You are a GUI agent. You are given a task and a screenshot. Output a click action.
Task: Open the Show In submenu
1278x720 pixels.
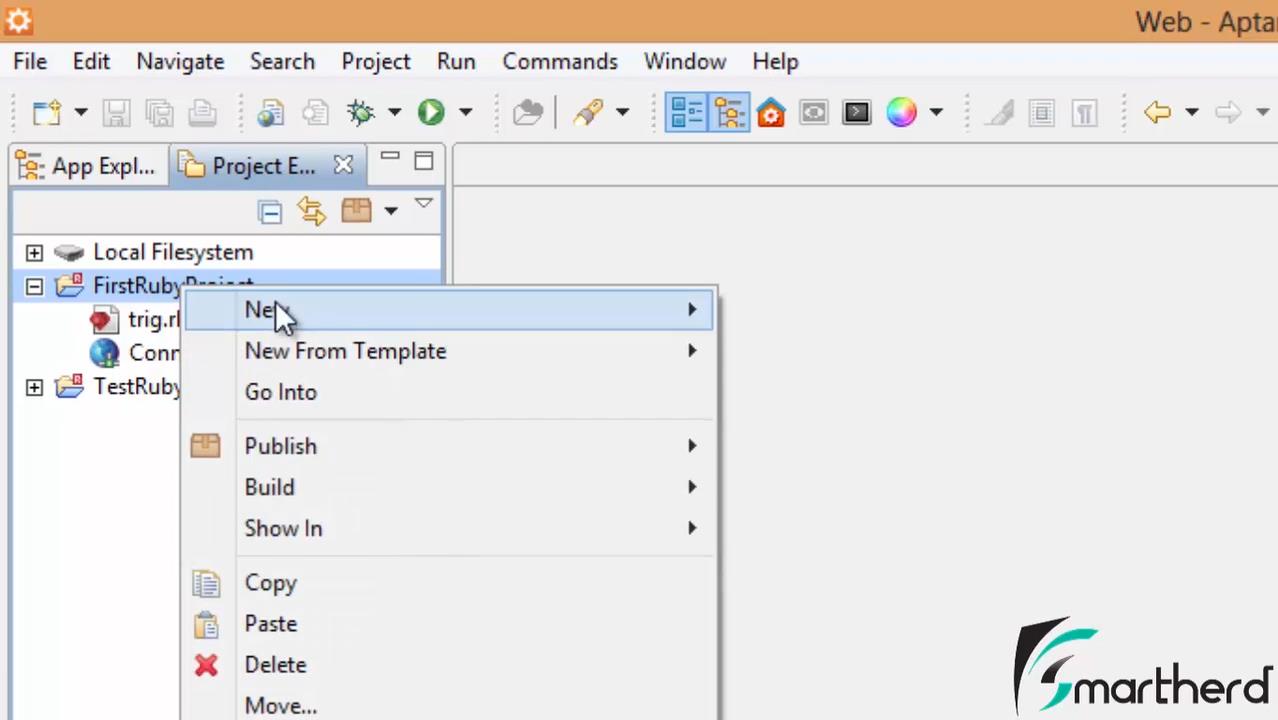click(449, 528)
